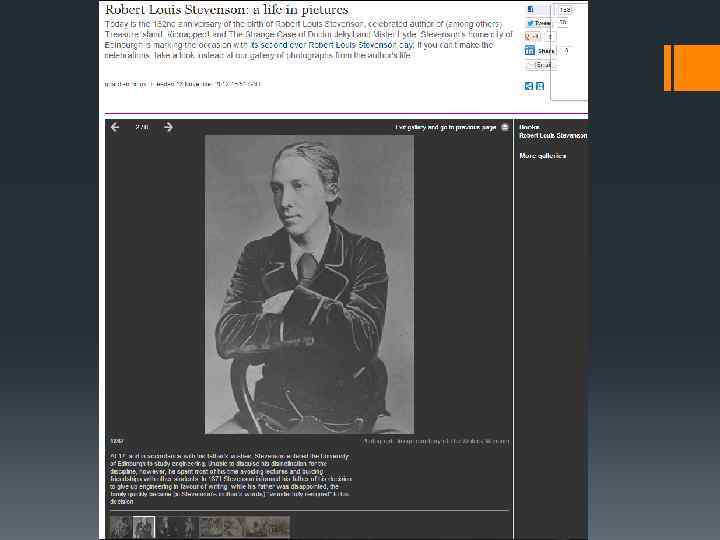Select the highlighted second thumbnail

pos(144,527)
